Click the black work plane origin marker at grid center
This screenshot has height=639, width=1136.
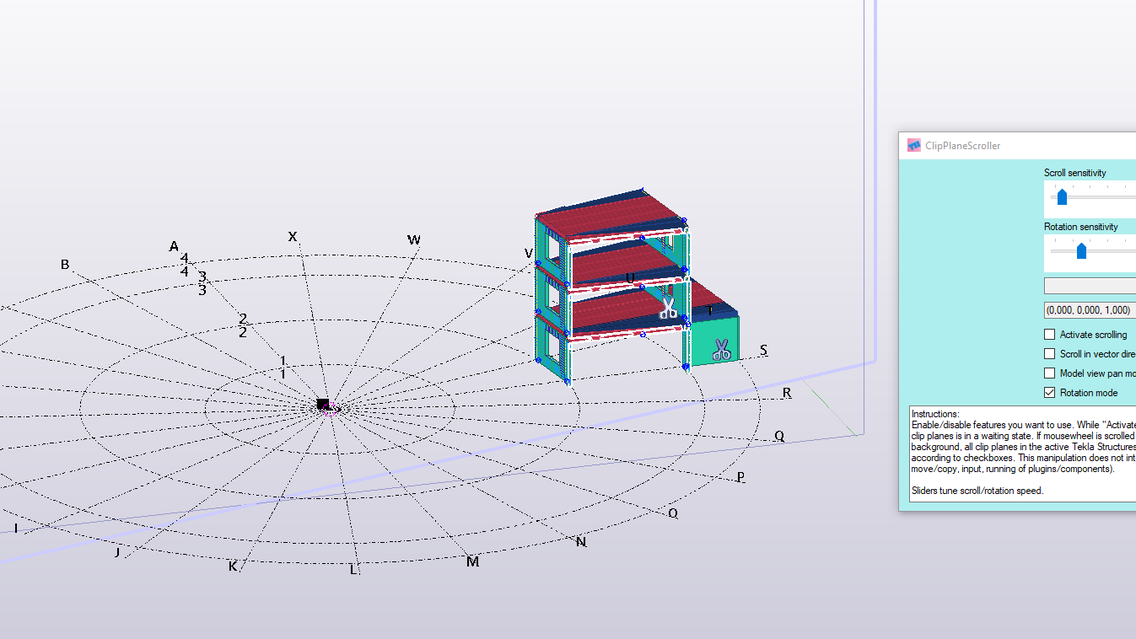pyautogui.click(x=323, y=403)
